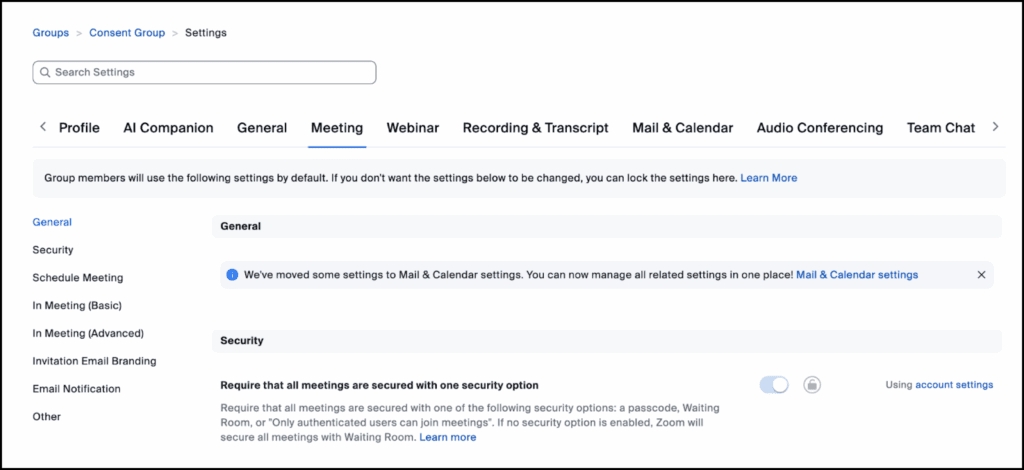This screenshot has width=1024, height=470.
Task: Click the lock icon beside security toggle
Action: (812, 385)
